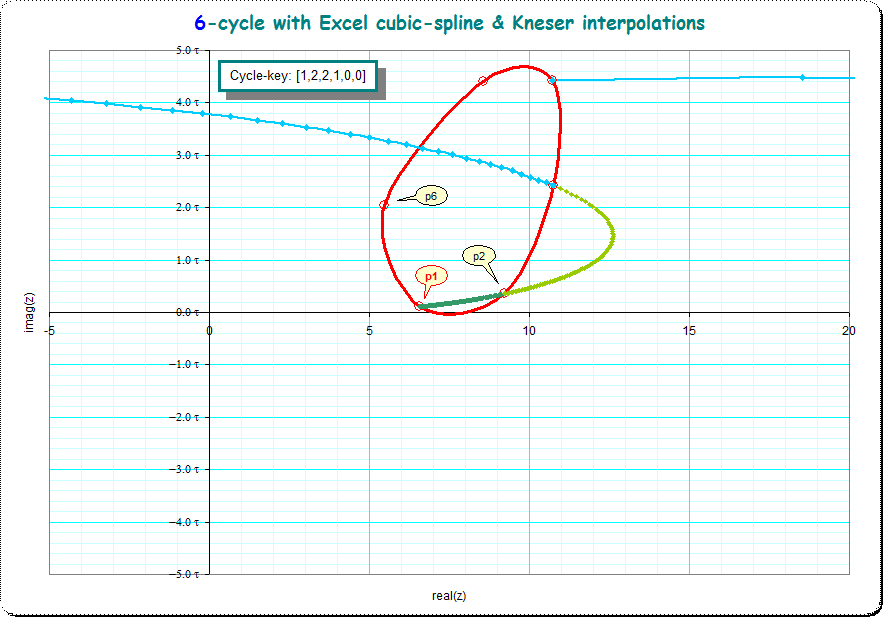884x618 pixels.
Task: Select the dark green segment between p1 and p2
Action: (460, 300)
